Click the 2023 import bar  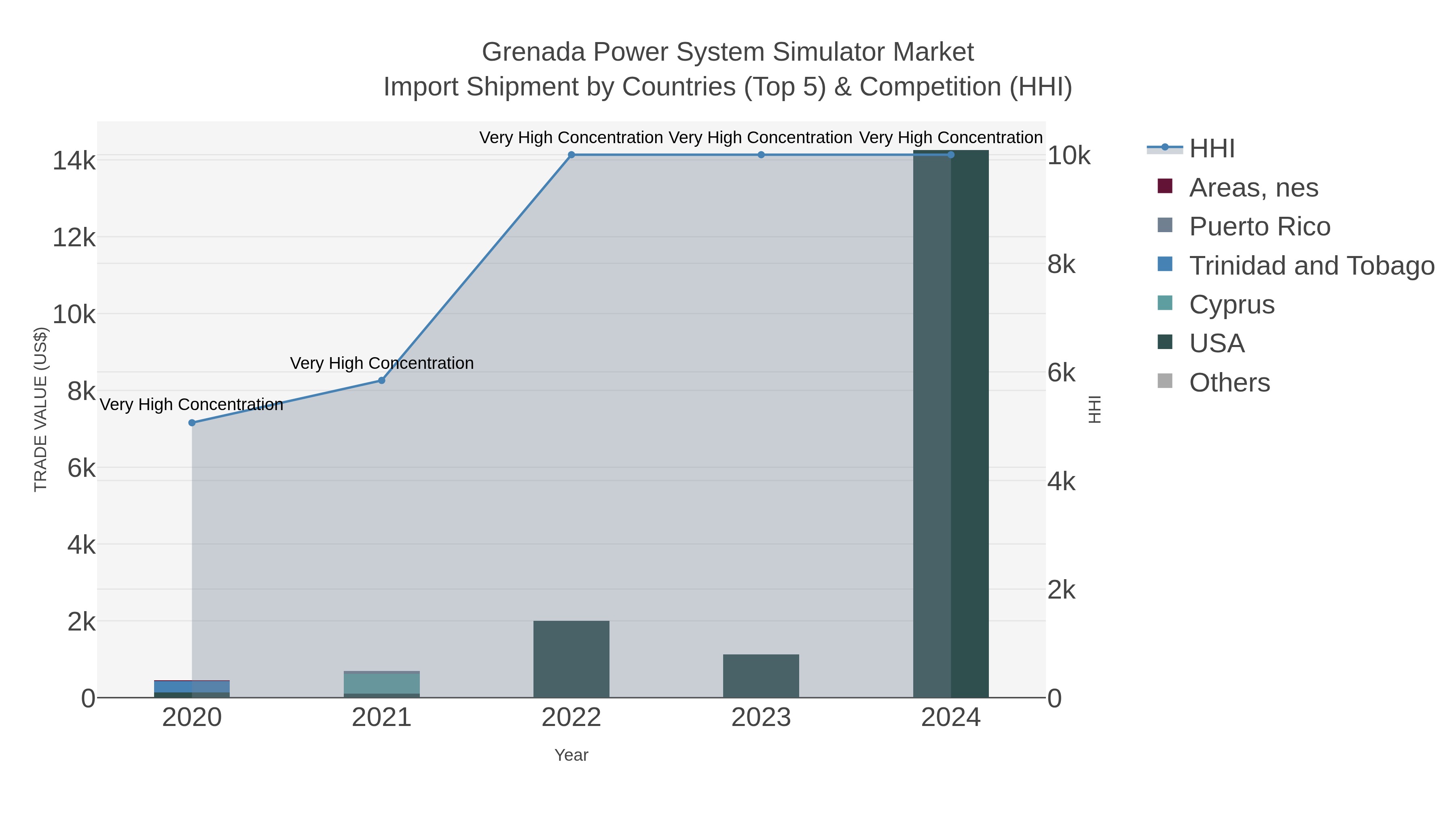tap(761, 676)
